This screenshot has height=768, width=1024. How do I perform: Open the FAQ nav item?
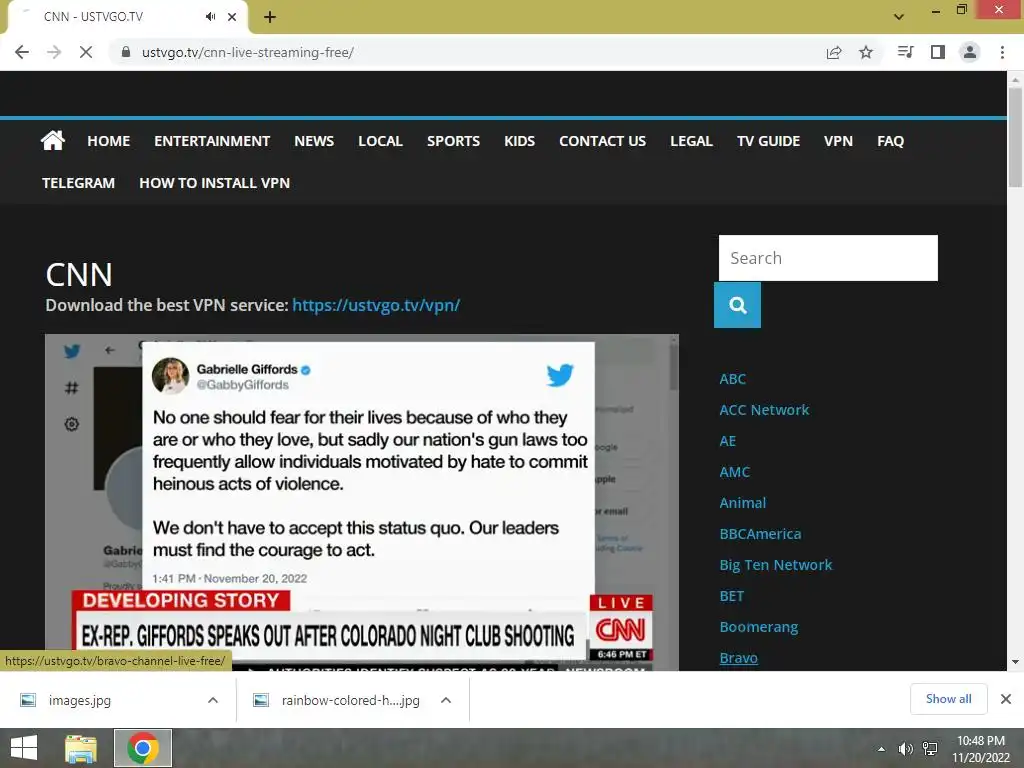(x=890, y=141)
